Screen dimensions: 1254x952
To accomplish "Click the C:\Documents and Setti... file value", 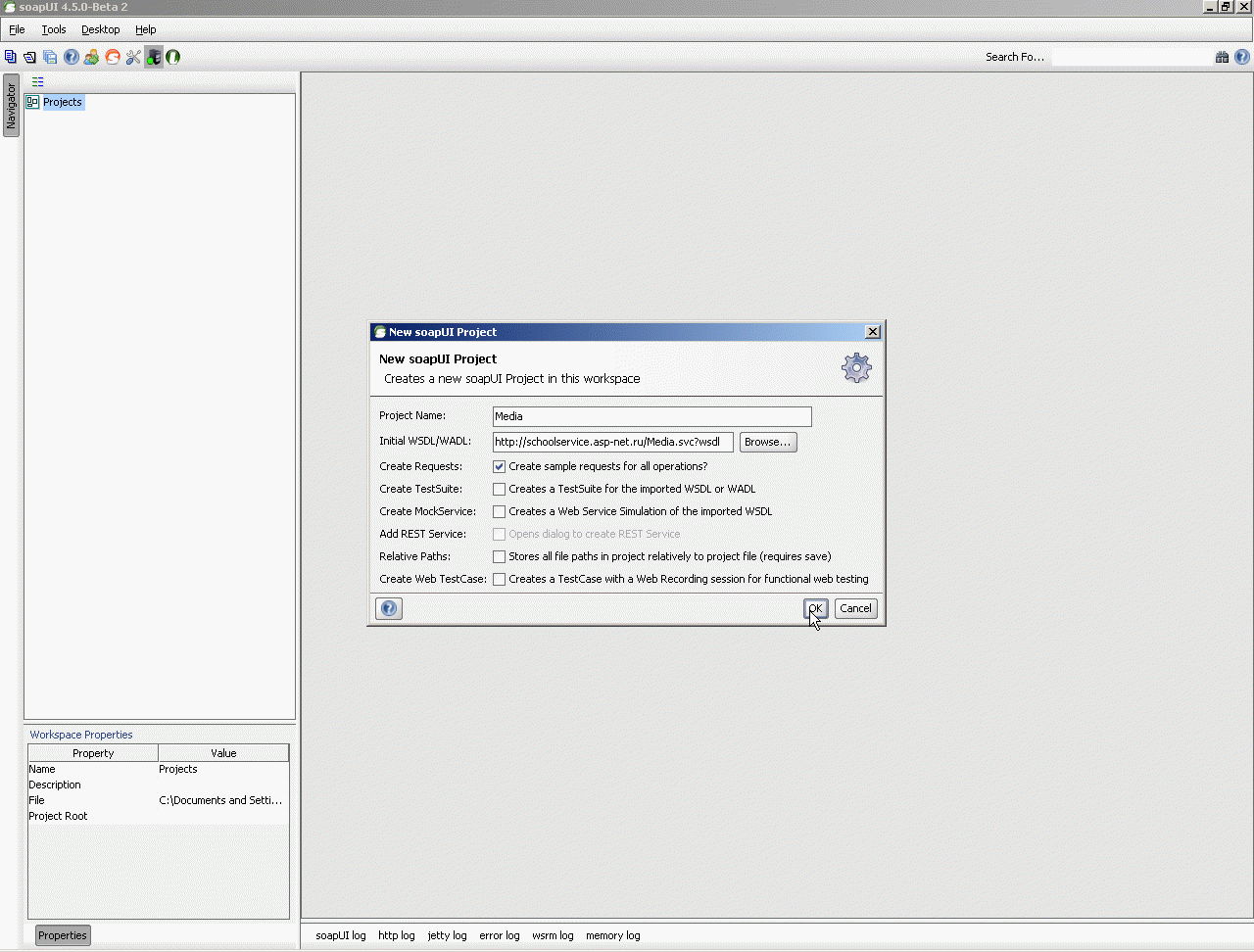I will click(x=220, y=800).
